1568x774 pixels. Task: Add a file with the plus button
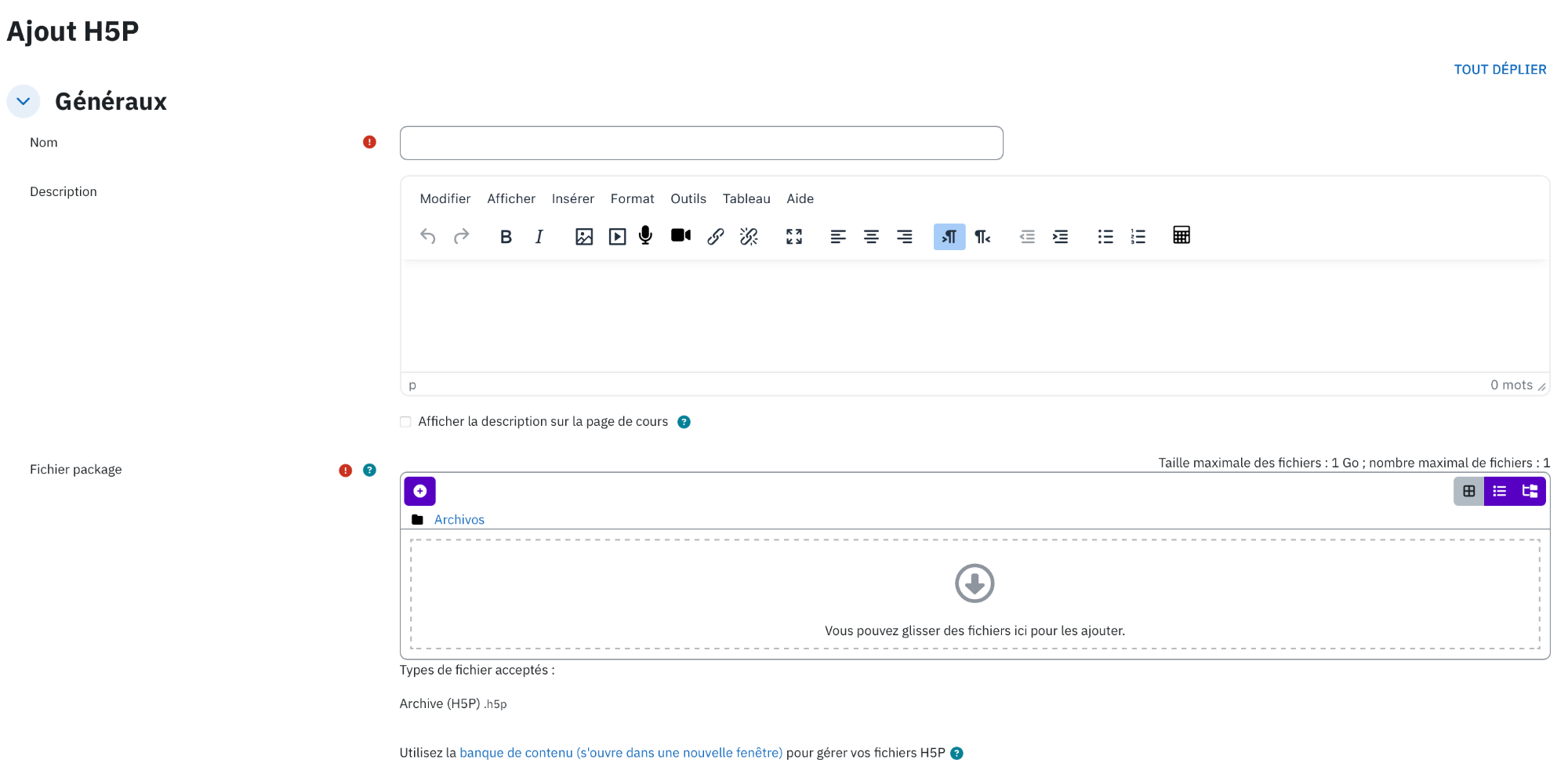pos(420,491)
